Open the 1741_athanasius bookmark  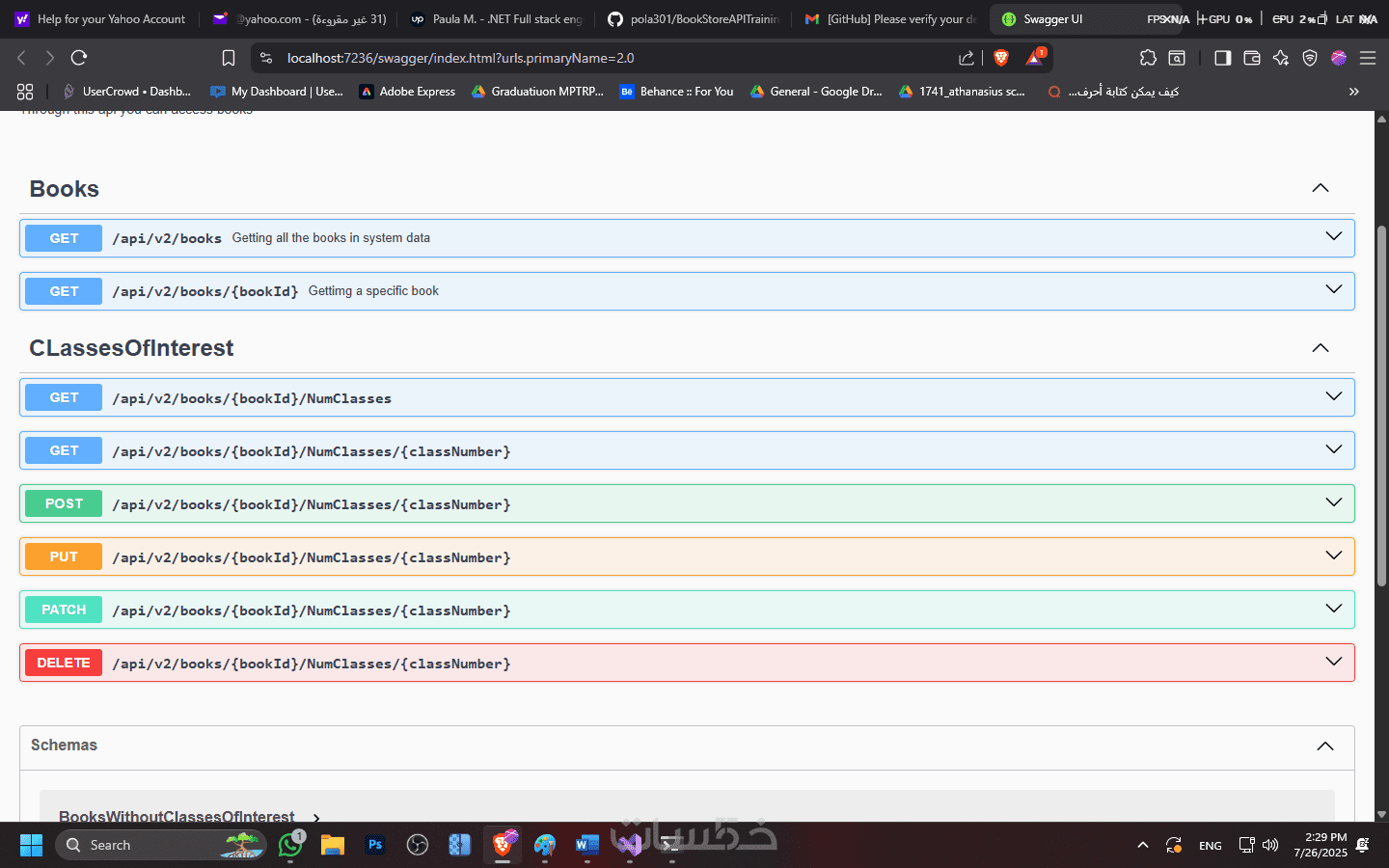pyautogui.click(x=962, y=92)
